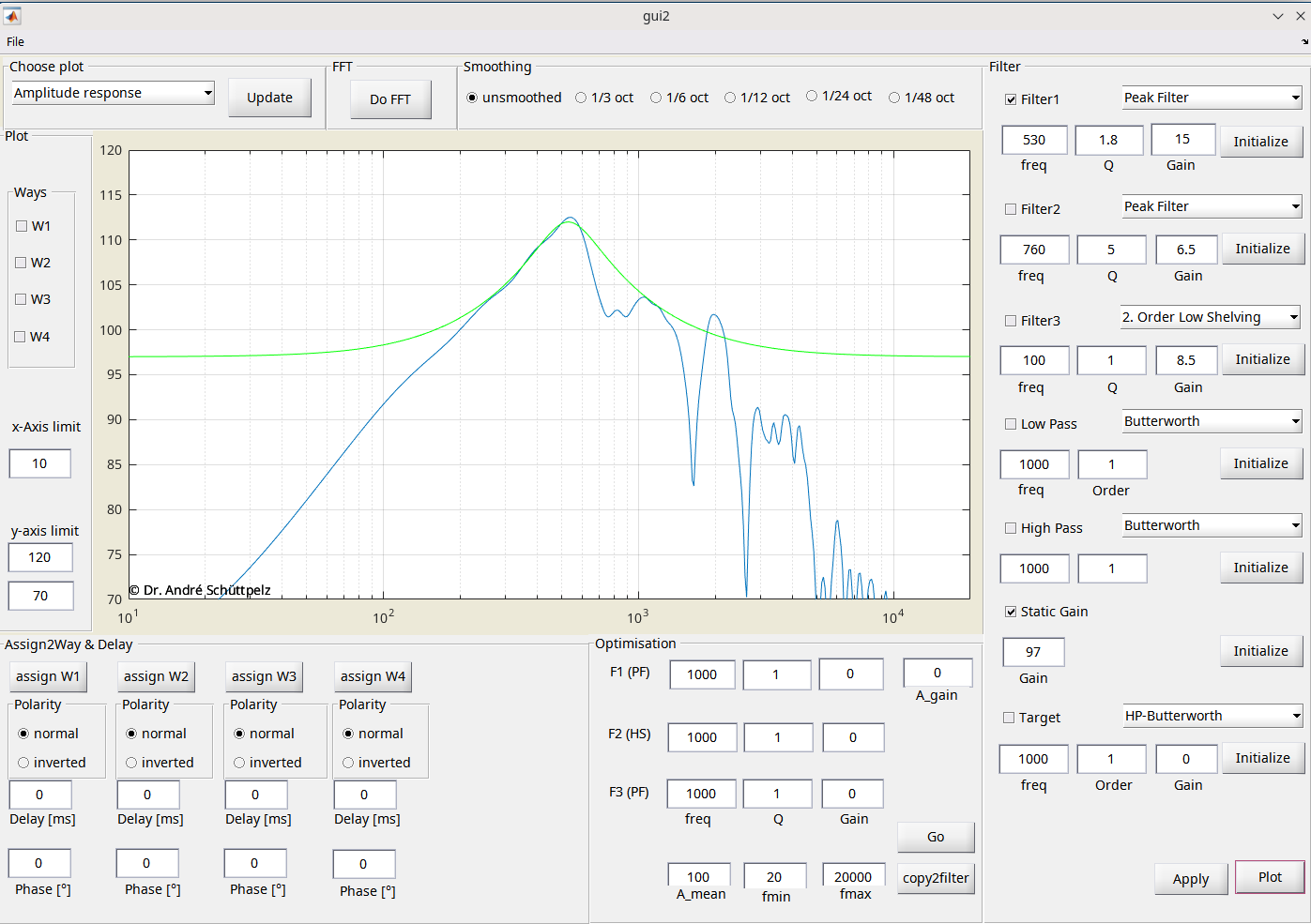The width and height of the screenshot is (1311, 924).
Task: Select 1/48 oct smoothing
Action: pyautogui.click(x=921, y=98)
